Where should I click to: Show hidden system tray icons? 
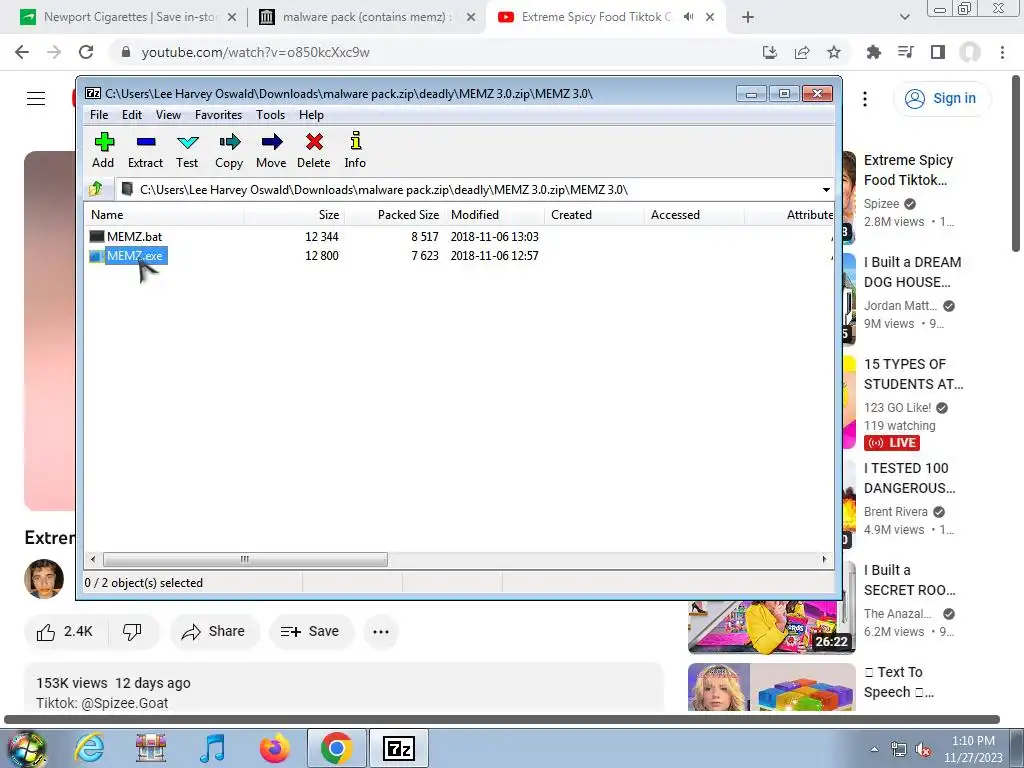click(874, 749)
